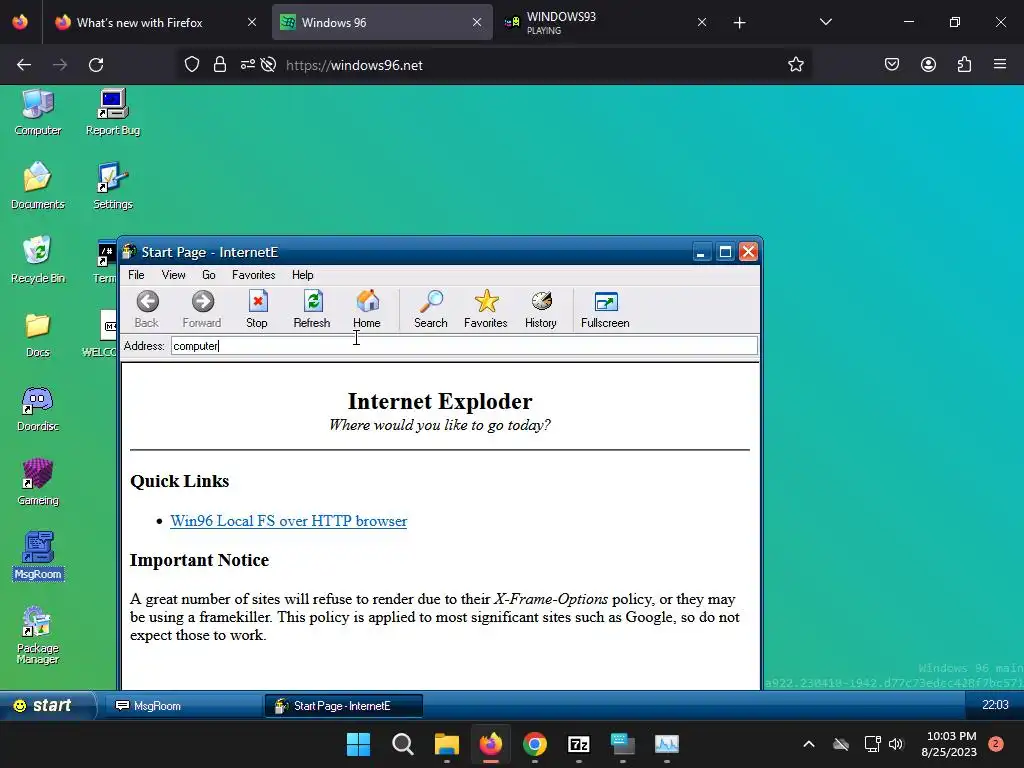Open 7-Zip from Windows taskbar
Image resolution: width=1024 pixels, height=768 pixels.
[x=579, y=744]
